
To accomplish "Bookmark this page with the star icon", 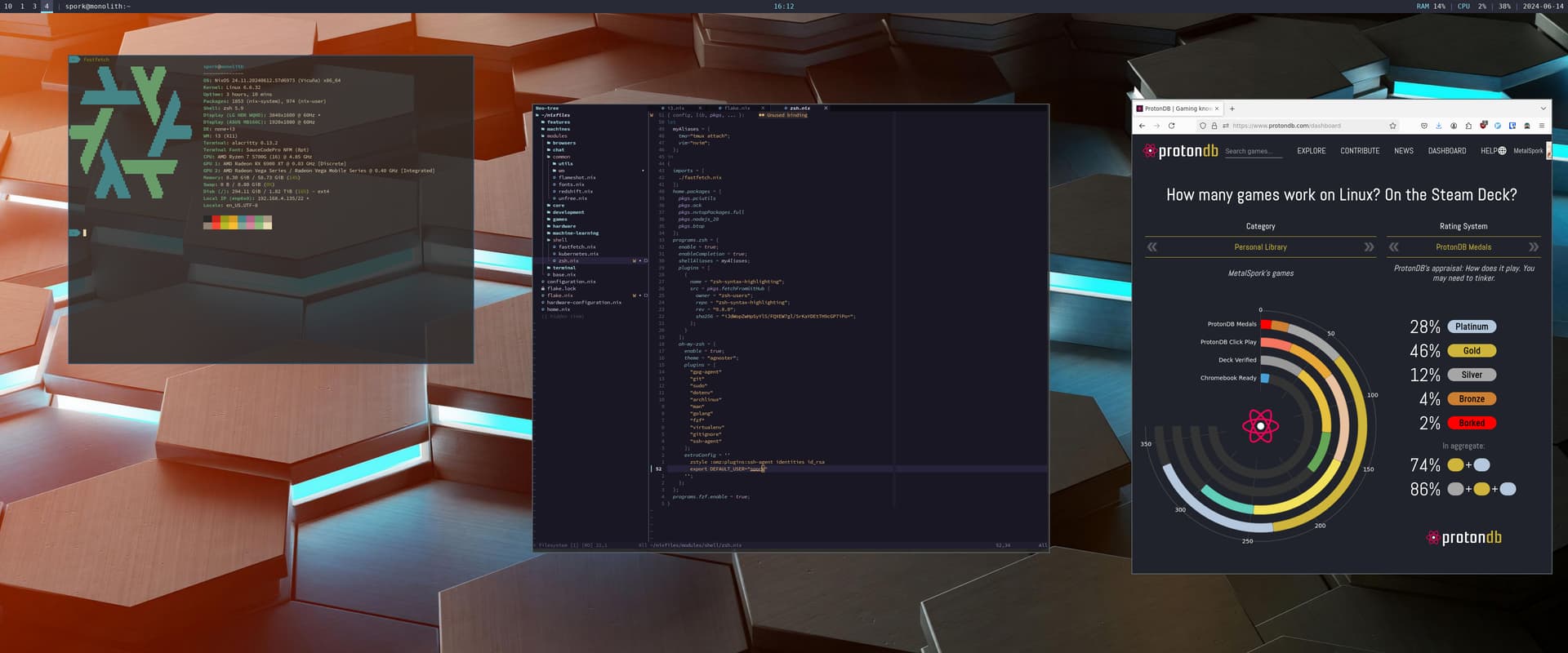I will pos(1392,126).
